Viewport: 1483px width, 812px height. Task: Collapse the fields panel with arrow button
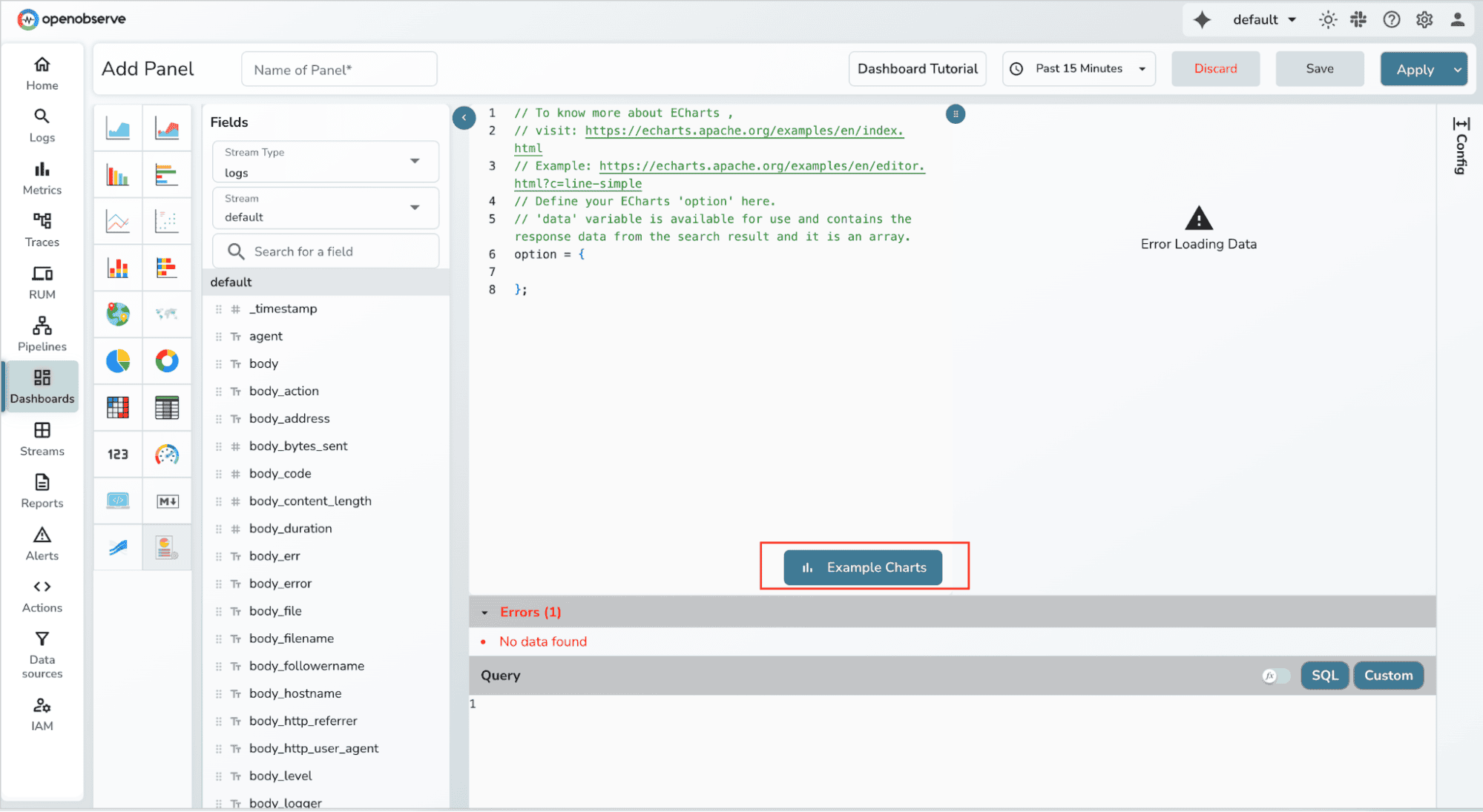pyautogui.click(x=464, y=117)
